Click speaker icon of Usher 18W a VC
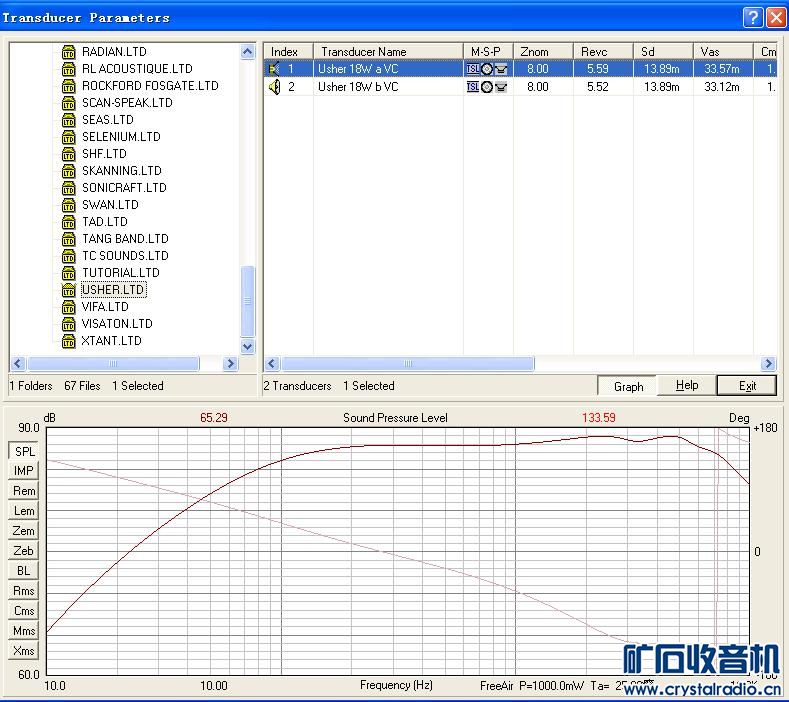This screenshot has height=702, width=789. pos(274,69)
